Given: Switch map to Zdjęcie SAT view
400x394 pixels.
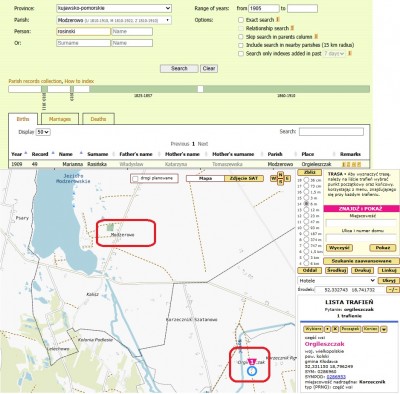Looking at the screenshot, I should click(x=244, y=179).
